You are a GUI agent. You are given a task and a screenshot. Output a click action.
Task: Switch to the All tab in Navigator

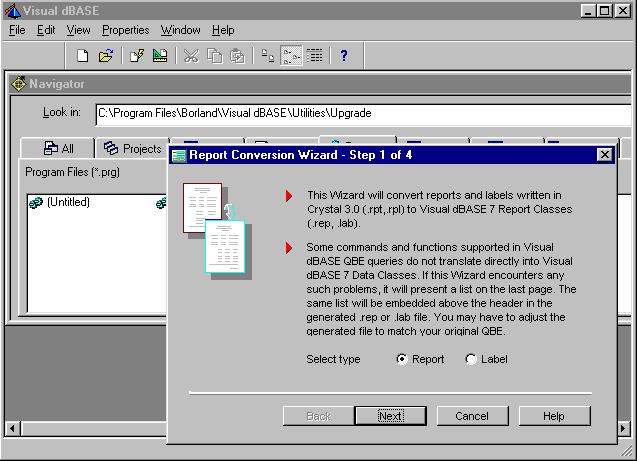pos(58,148)
